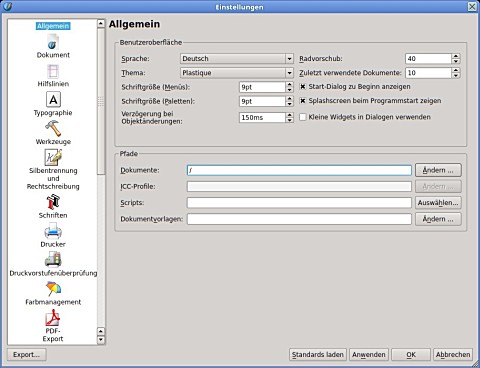Toggle Start-Dialog zu Beginn anzeigen
Screen dimensions: 480x368
(303, 87)
